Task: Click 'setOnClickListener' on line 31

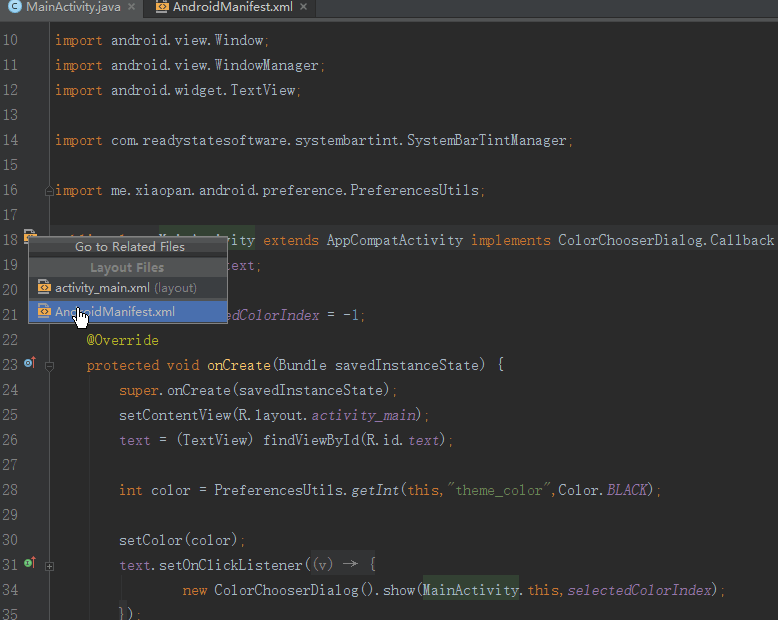Action: (230, 565)
